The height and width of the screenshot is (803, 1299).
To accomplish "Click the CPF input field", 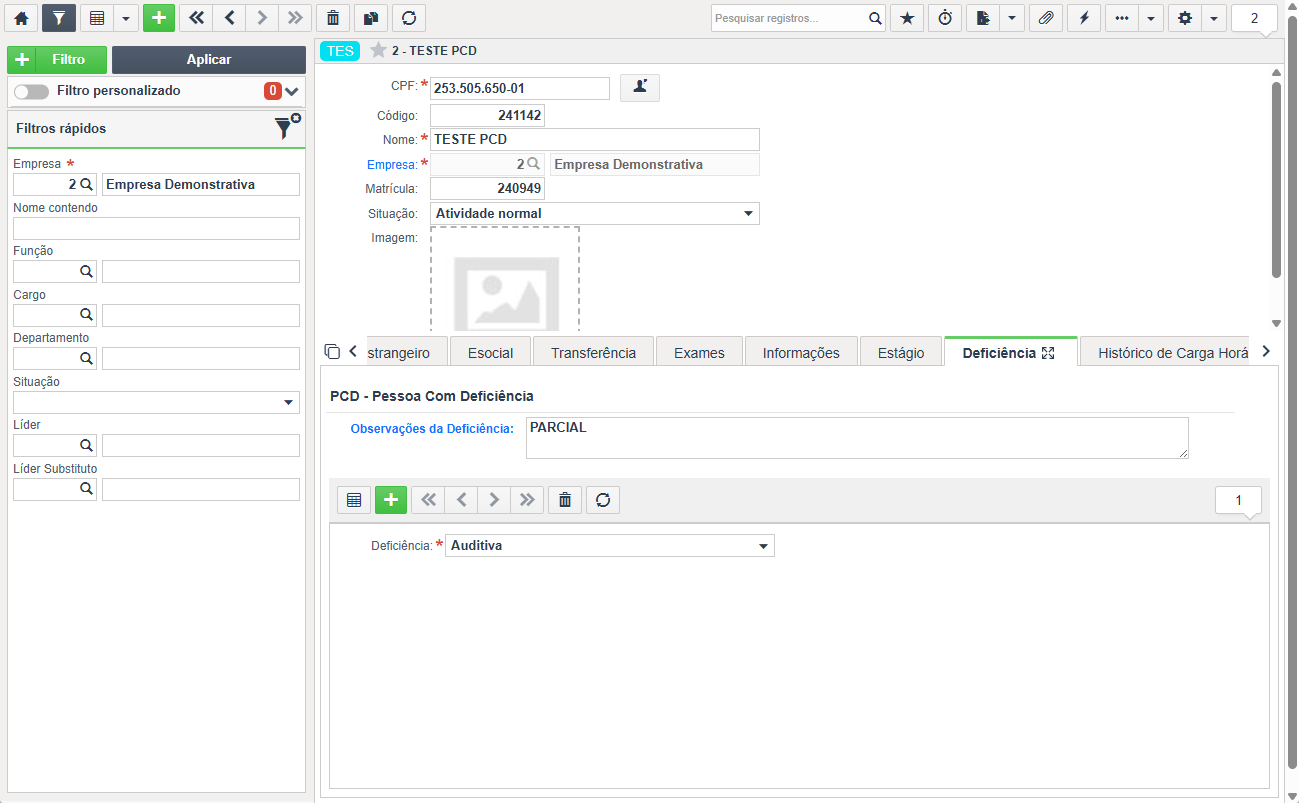I will (520, 88).
